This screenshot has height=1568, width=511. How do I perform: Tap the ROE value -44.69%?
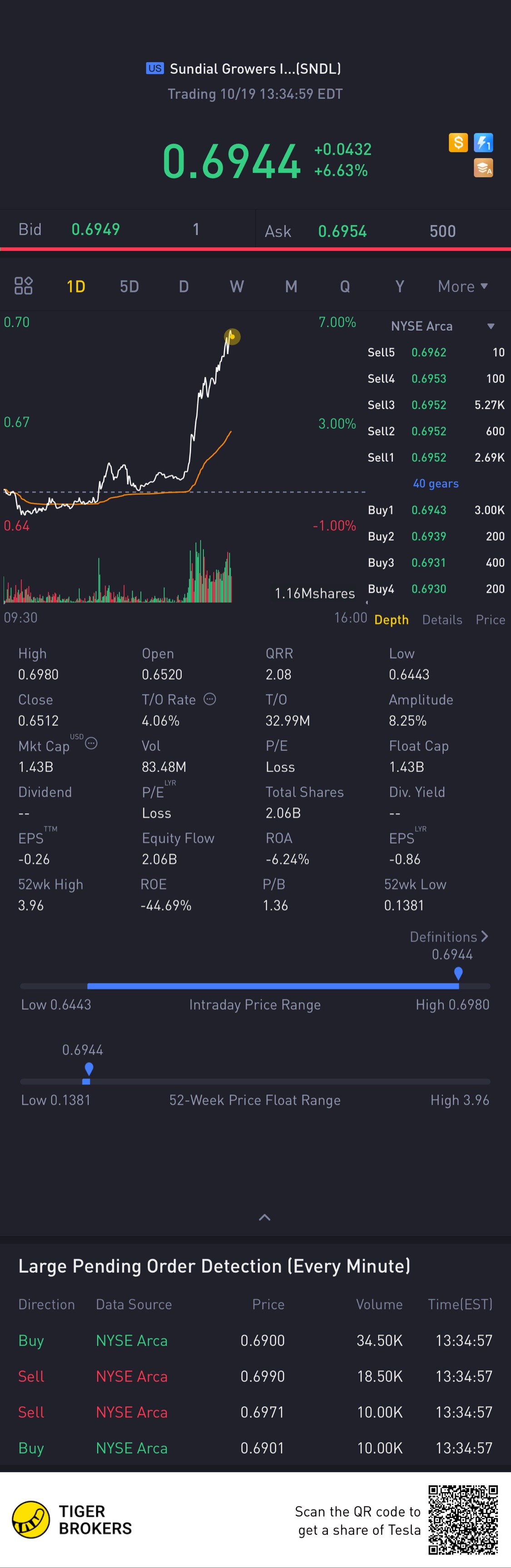click(x=166, y=905)
